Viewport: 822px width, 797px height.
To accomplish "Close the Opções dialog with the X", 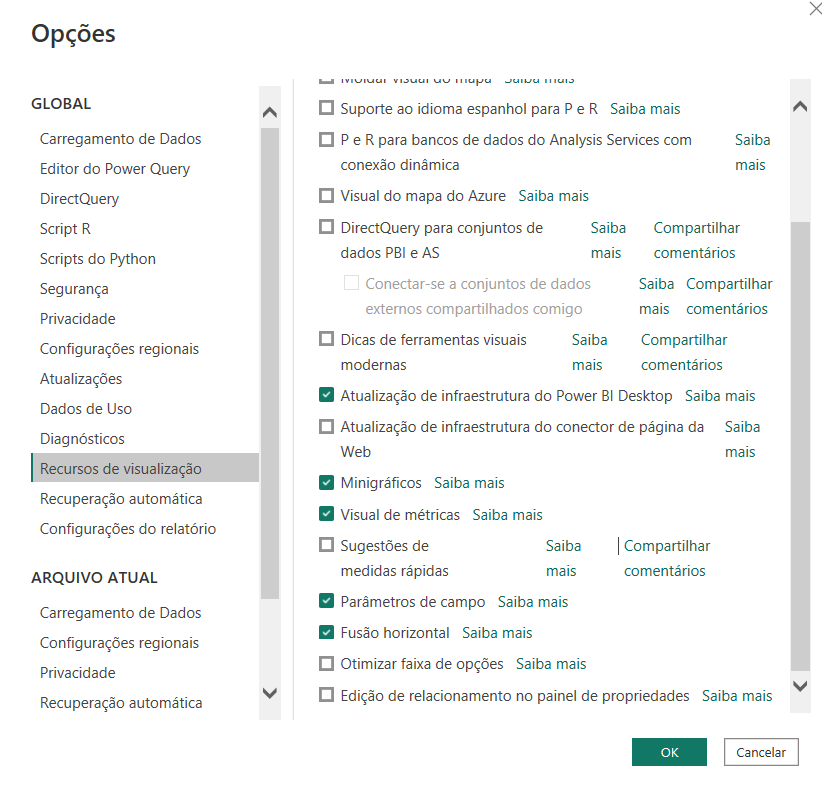I will pos(816,8).
